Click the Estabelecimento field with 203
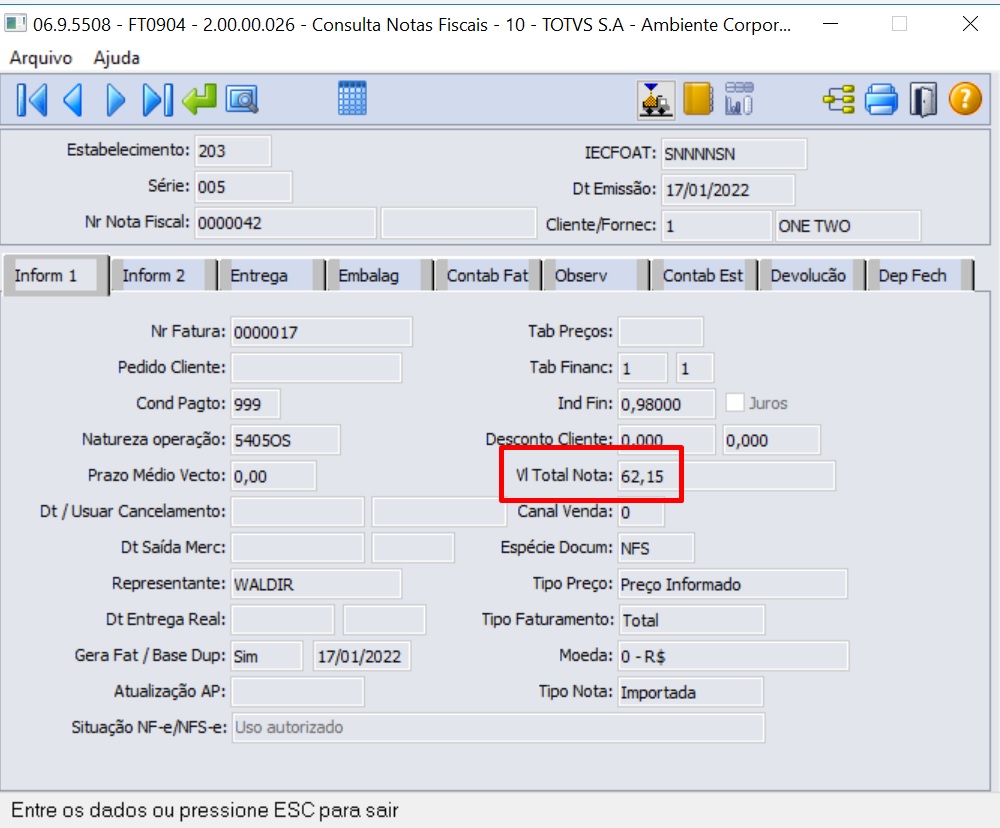1000x828 pixels. point(233,151)
